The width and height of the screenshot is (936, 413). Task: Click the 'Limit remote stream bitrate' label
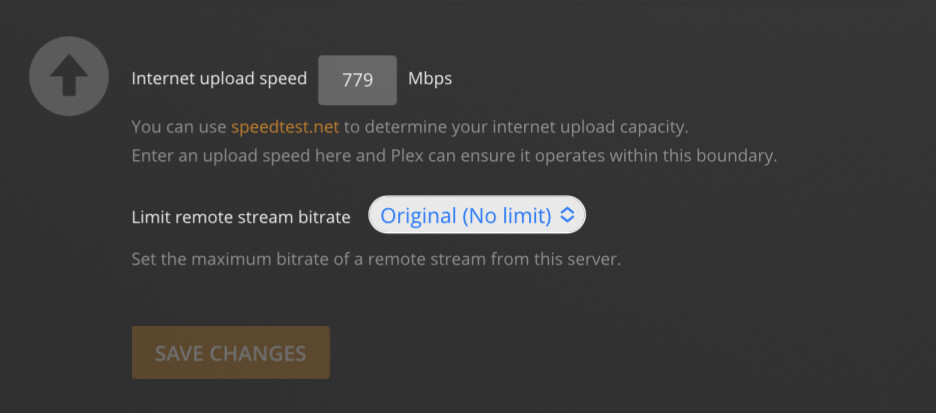[x=241, y=216]
